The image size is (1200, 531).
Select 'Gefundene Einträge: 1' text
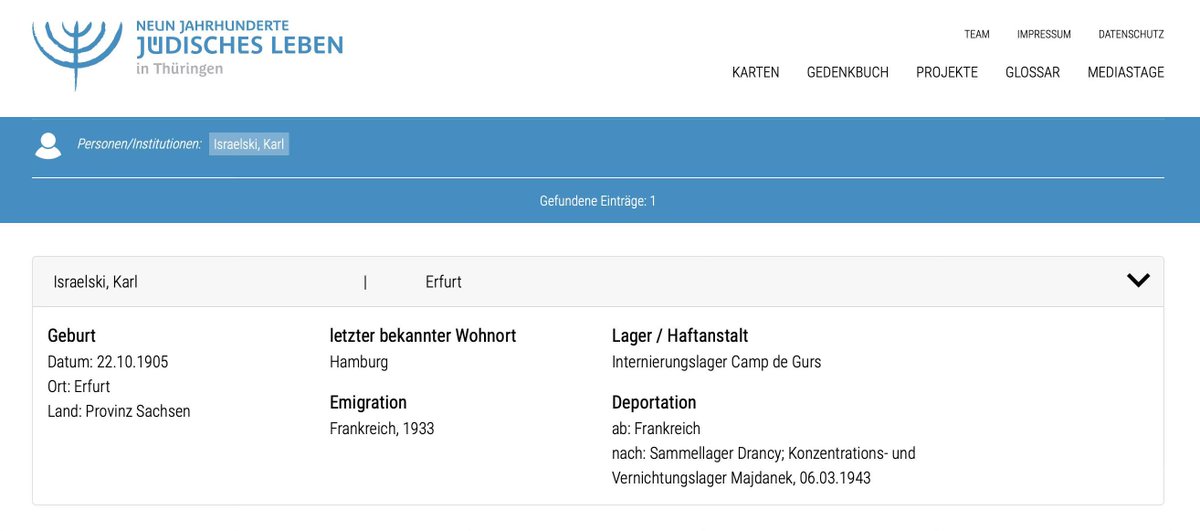tap(598, 201)
